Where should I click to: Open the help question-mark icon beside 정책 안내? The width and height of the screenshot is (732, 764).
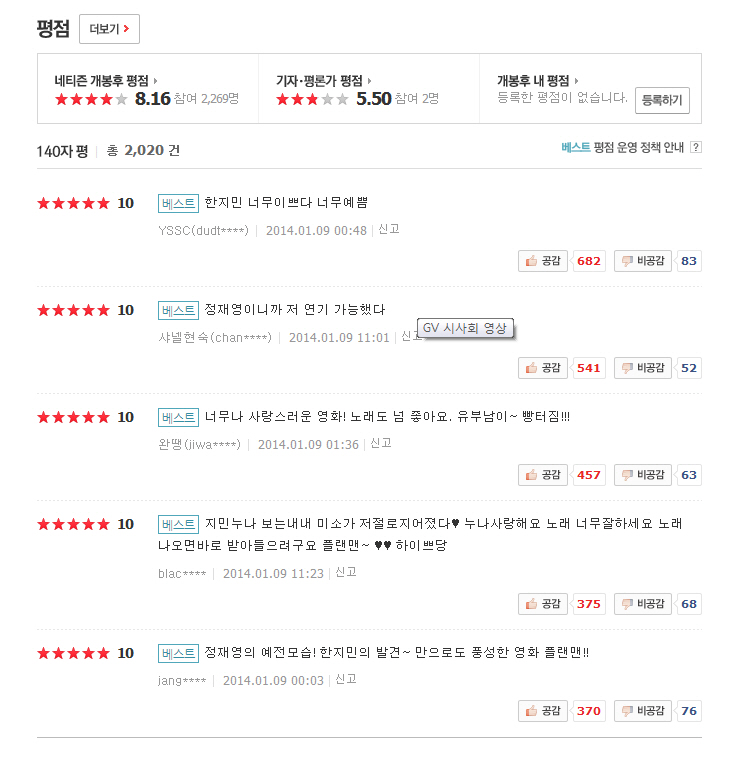click(696, 147)
